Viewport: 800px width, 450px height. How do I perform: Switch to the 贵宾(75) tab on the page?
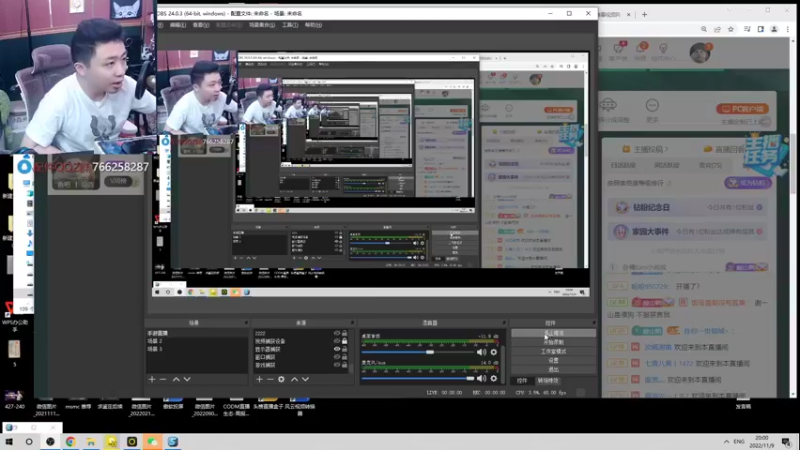click(710, 165)
